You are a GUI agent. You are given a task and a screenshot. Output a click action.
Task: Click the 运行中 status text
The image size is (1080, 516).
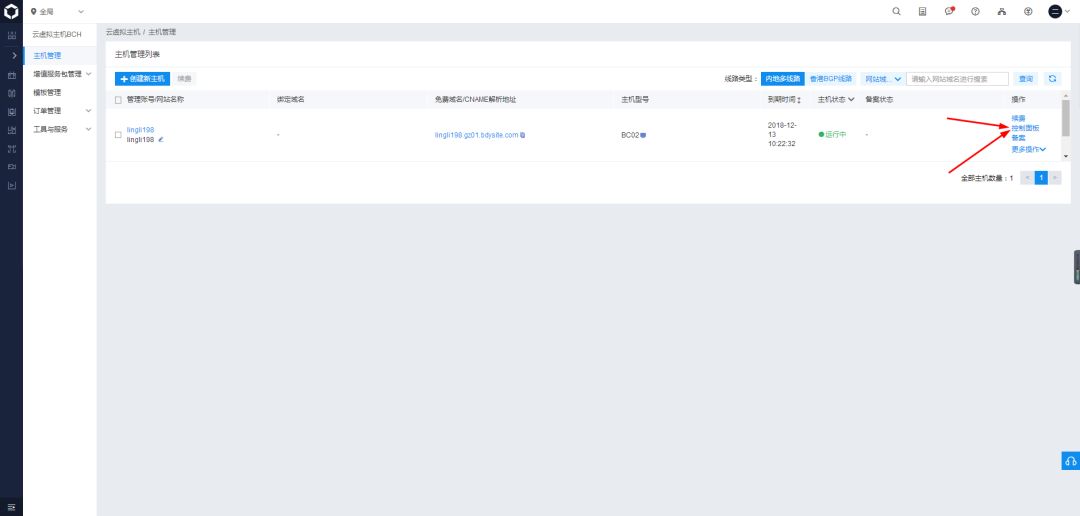(835, 134)
